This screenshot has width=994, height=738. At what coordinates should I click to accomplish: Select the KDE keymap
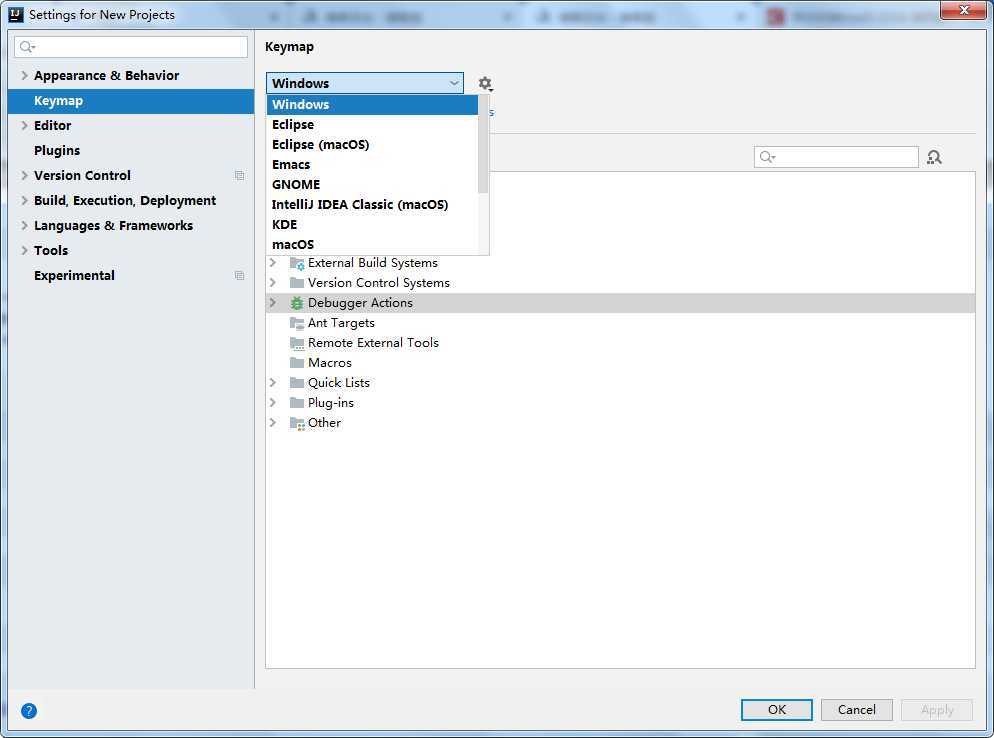[x=372, y=224]
